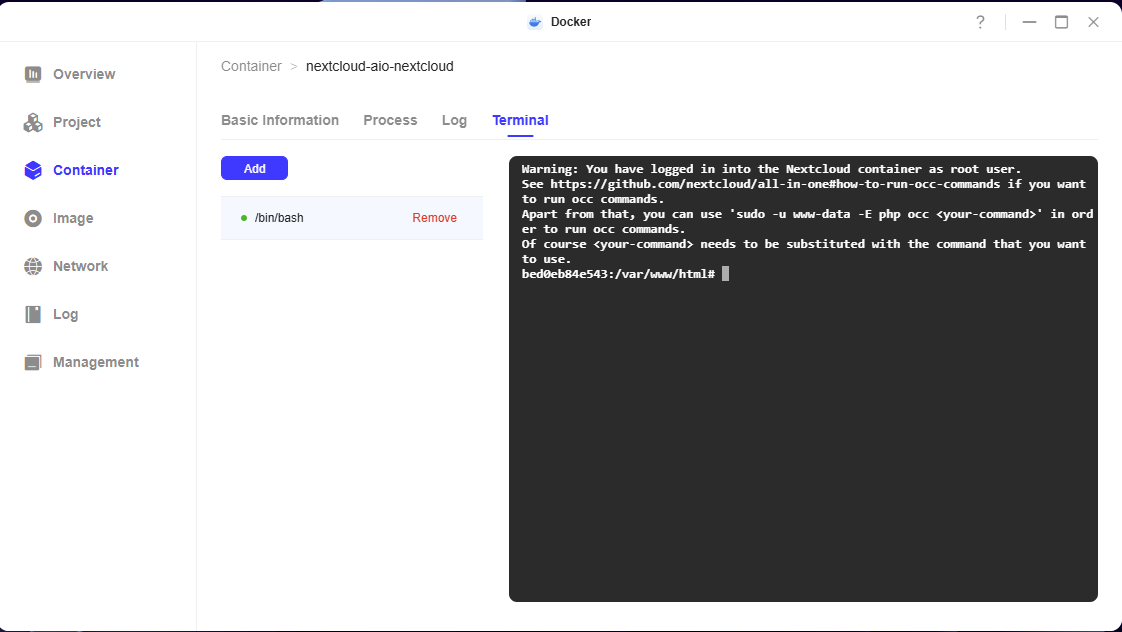Minimize the Docker window

[1029, 22]
